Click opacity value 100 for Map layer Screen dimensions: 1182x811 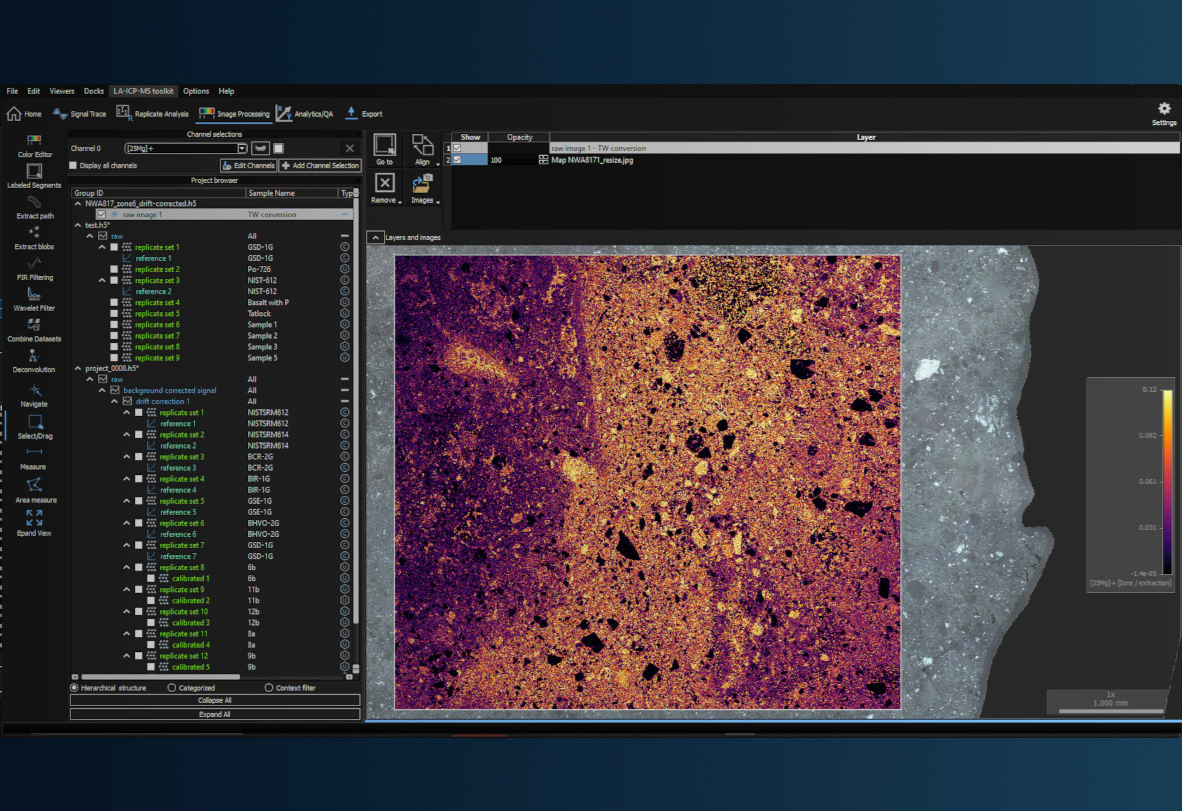click(x=496, y=160)
